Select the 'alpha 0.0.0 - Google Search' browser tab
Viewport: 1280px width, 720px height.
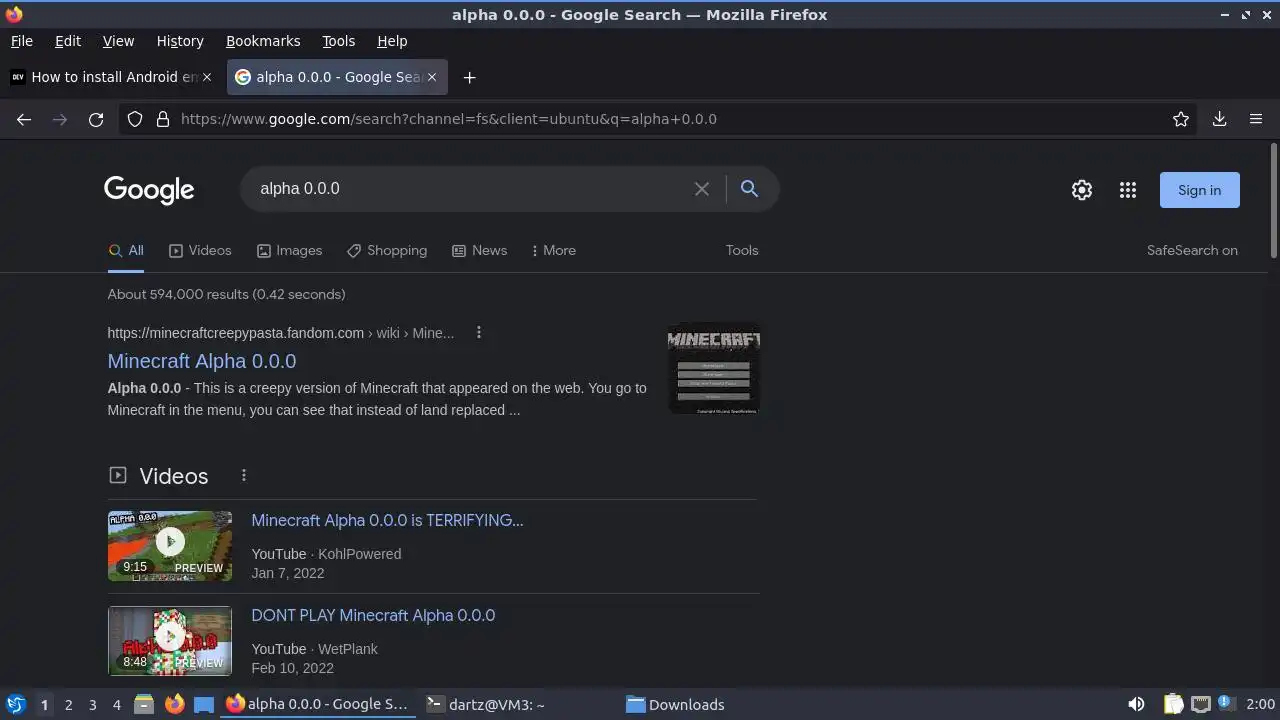(337, 77)
